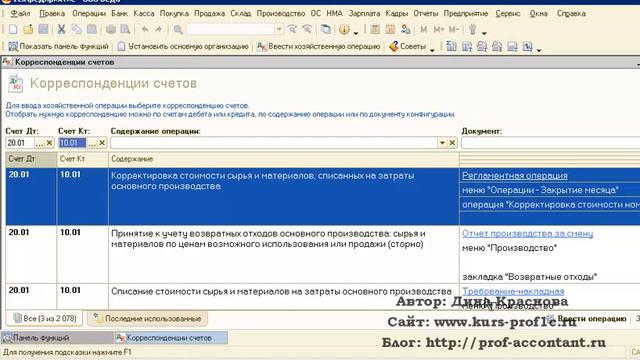Expand the Советы dropdown arrow
The width and height of the screenshot is (640, 360).
432,50
